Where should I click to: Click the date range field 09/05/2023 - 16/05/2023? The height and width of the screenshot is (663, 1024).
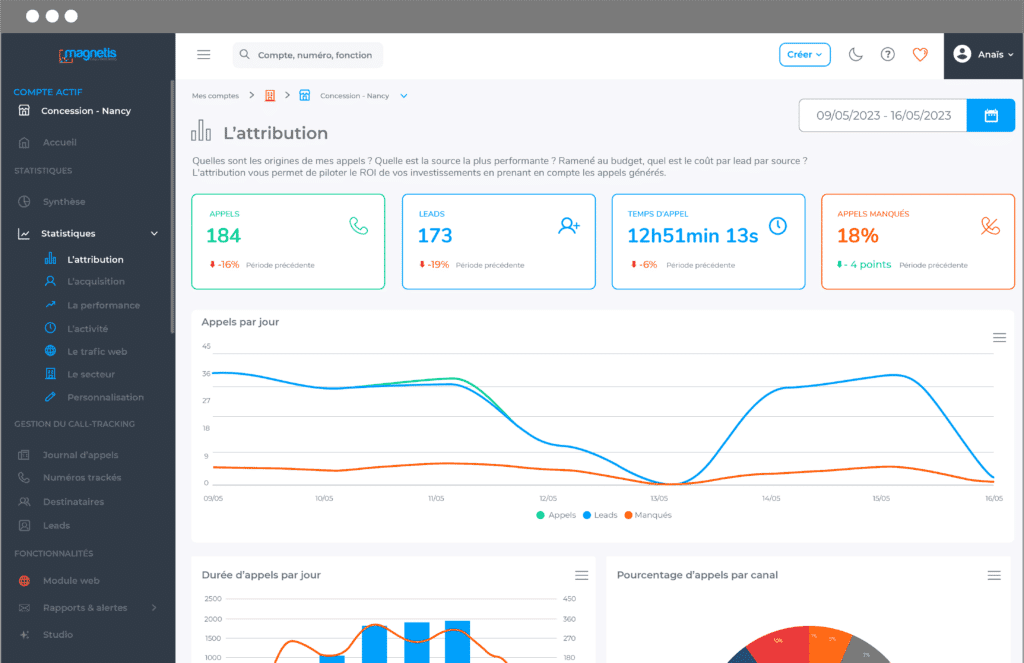tap(883, 116)
